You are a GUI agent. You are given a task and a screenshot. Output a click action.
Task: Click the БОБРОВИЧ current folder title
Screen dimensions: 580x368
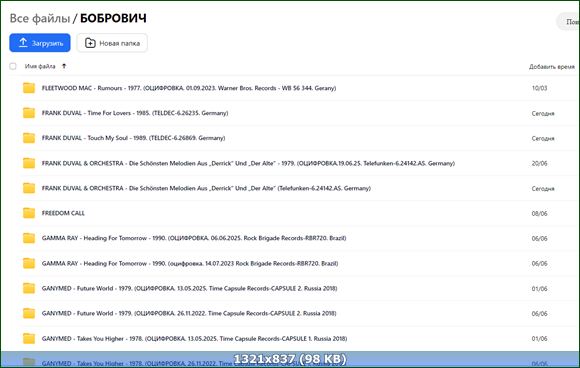click(x=113, y=18)
